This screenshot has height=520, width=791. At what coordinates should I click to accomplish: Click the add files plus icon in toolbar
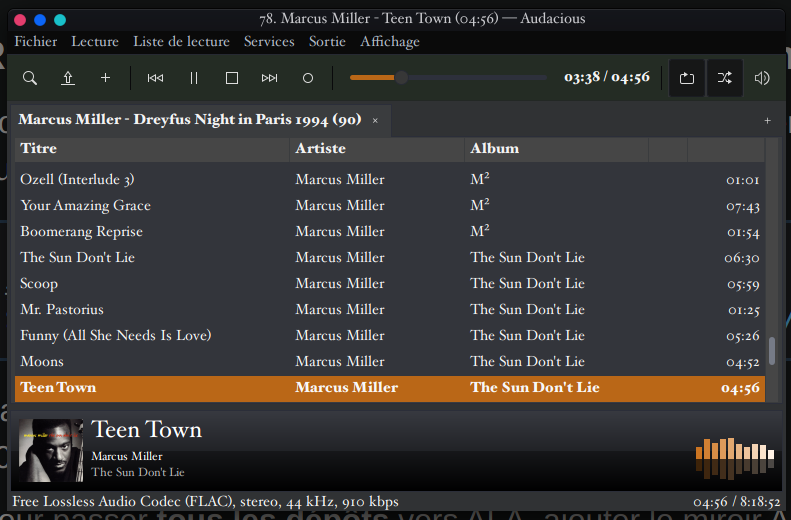coord(105,78)
